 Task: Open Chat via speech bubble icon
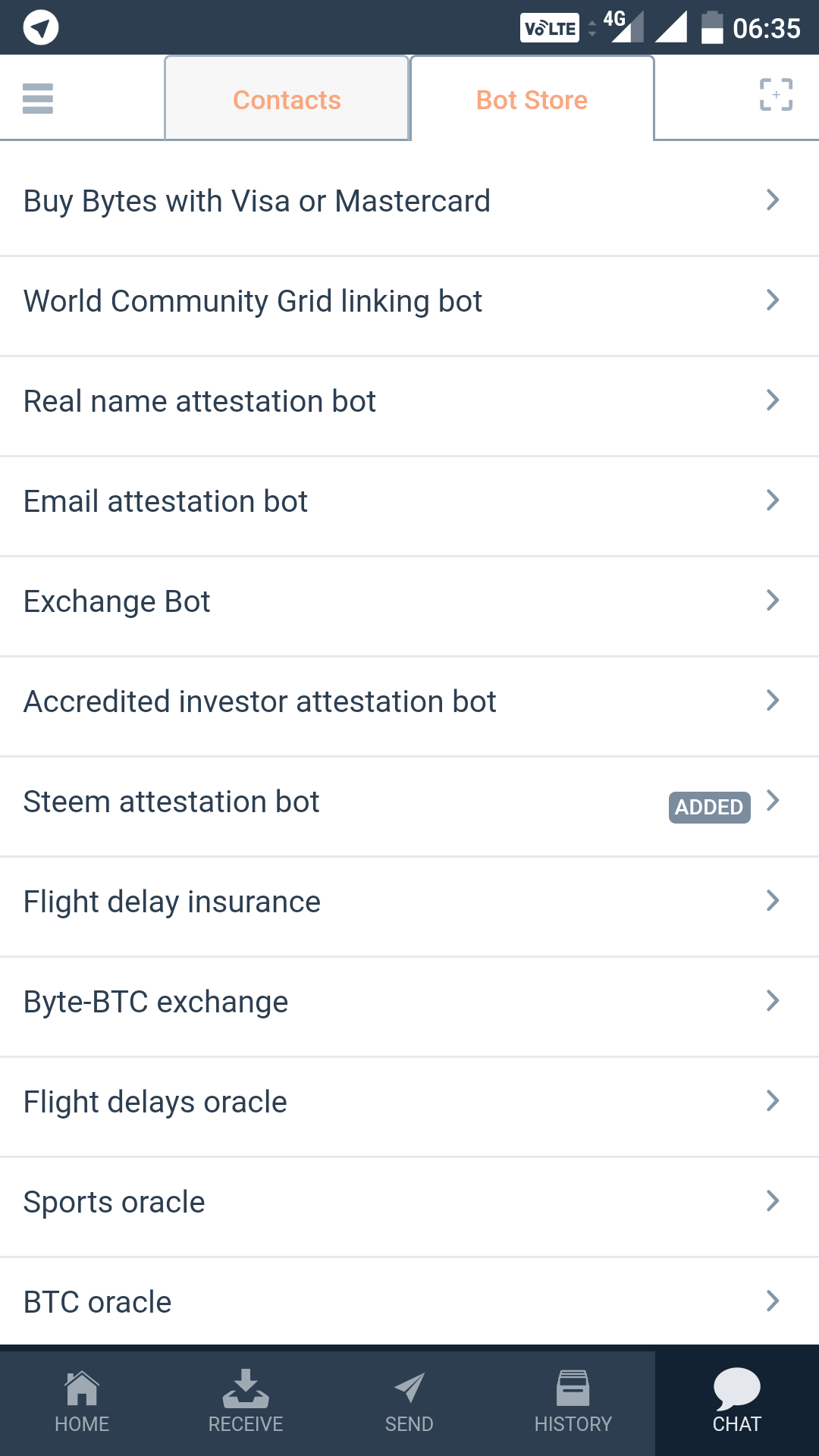(x=736, y=1389)
